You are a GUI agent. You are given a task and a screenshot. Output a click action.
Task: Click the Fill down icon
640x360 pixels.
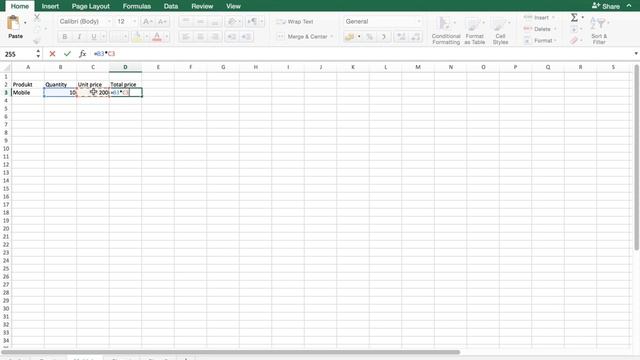click(x=574, y=29)
